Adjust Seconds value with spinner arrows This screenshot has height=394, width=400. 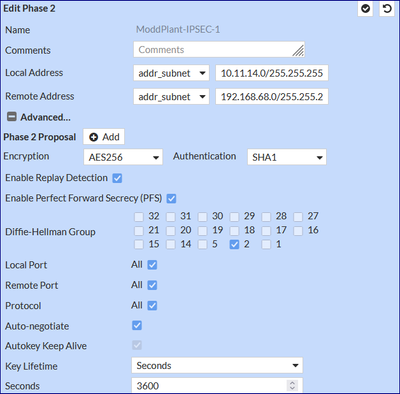[x=292, y=386]
